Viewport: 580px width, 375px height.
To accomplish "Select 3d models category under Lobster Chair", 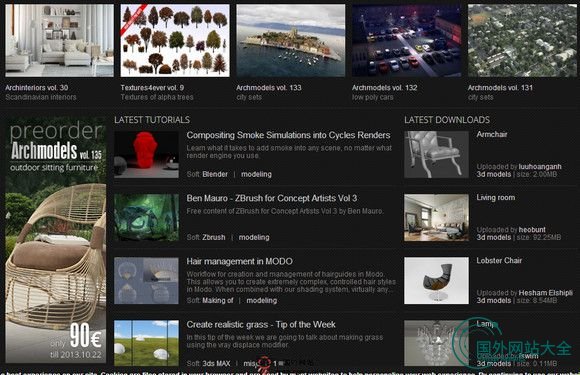I will pos(493,301).
